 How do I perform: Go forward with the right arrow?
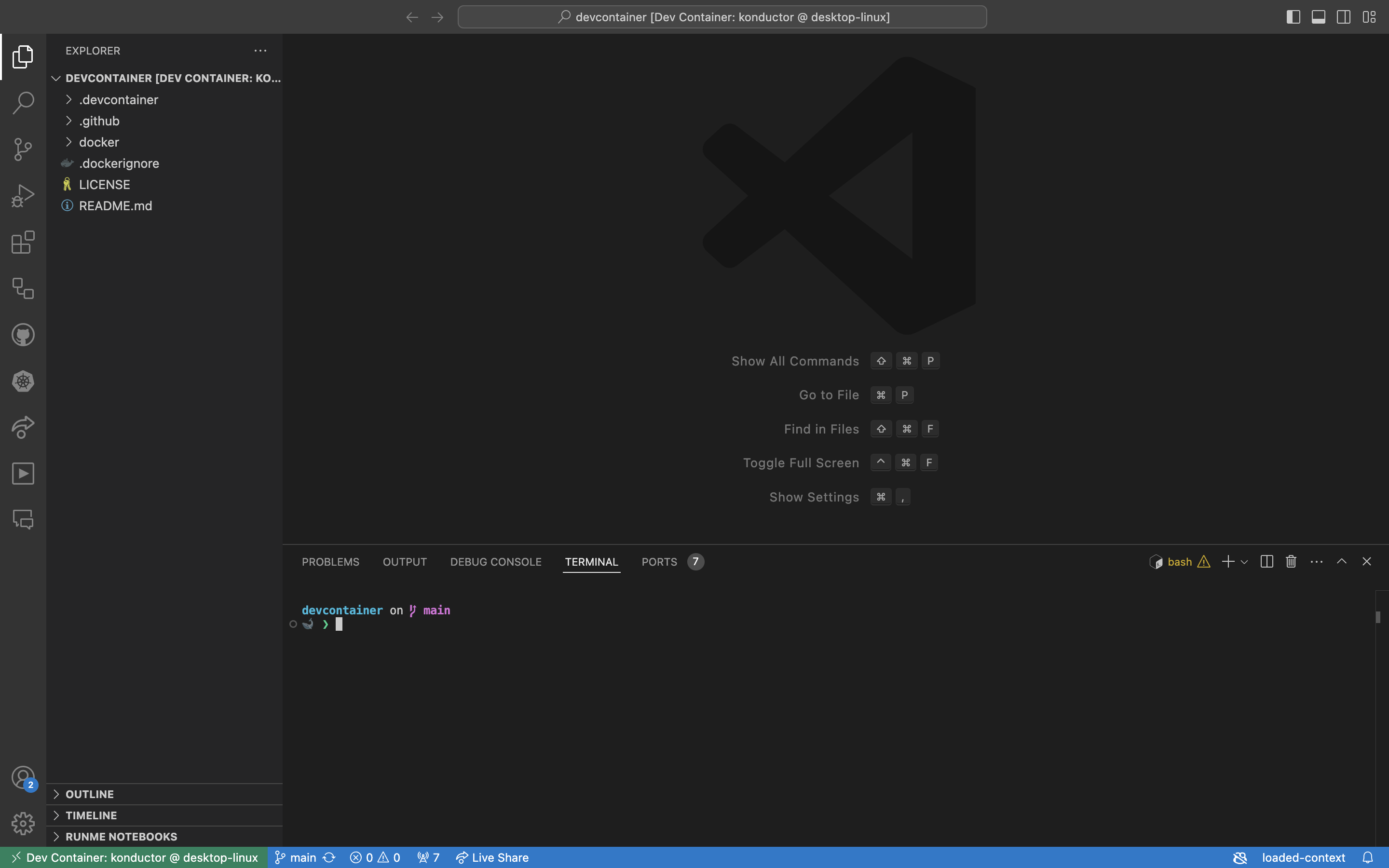[x=437, y=17]
